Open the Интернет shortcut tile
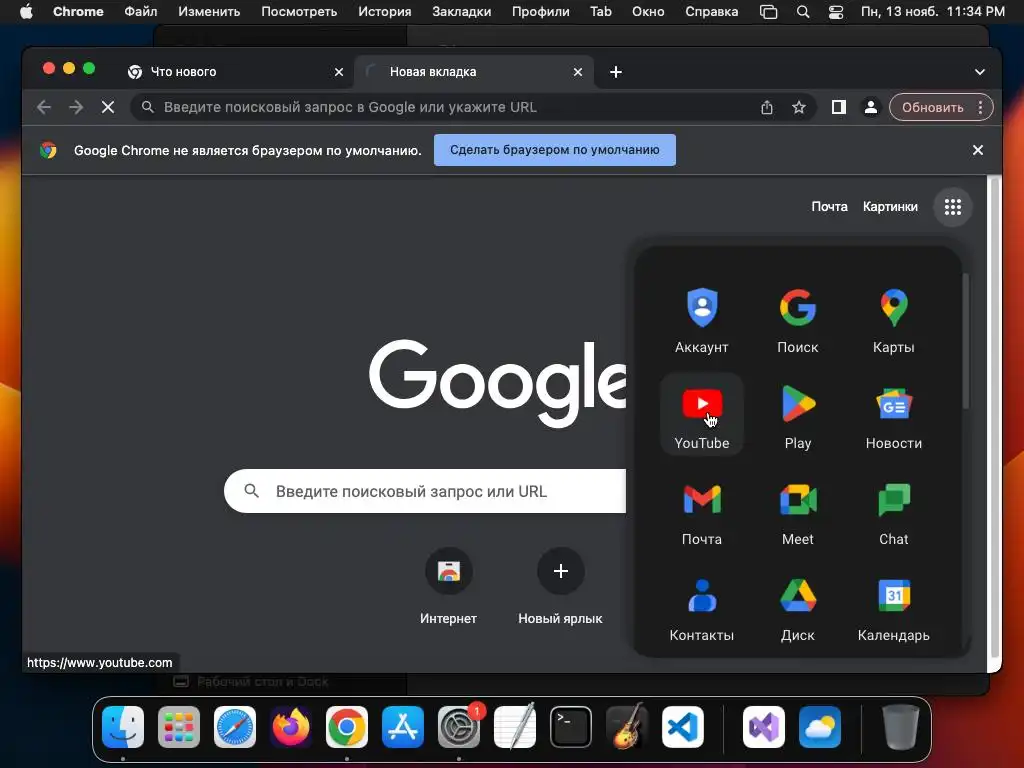1024x768 pixels. [448, 586]
